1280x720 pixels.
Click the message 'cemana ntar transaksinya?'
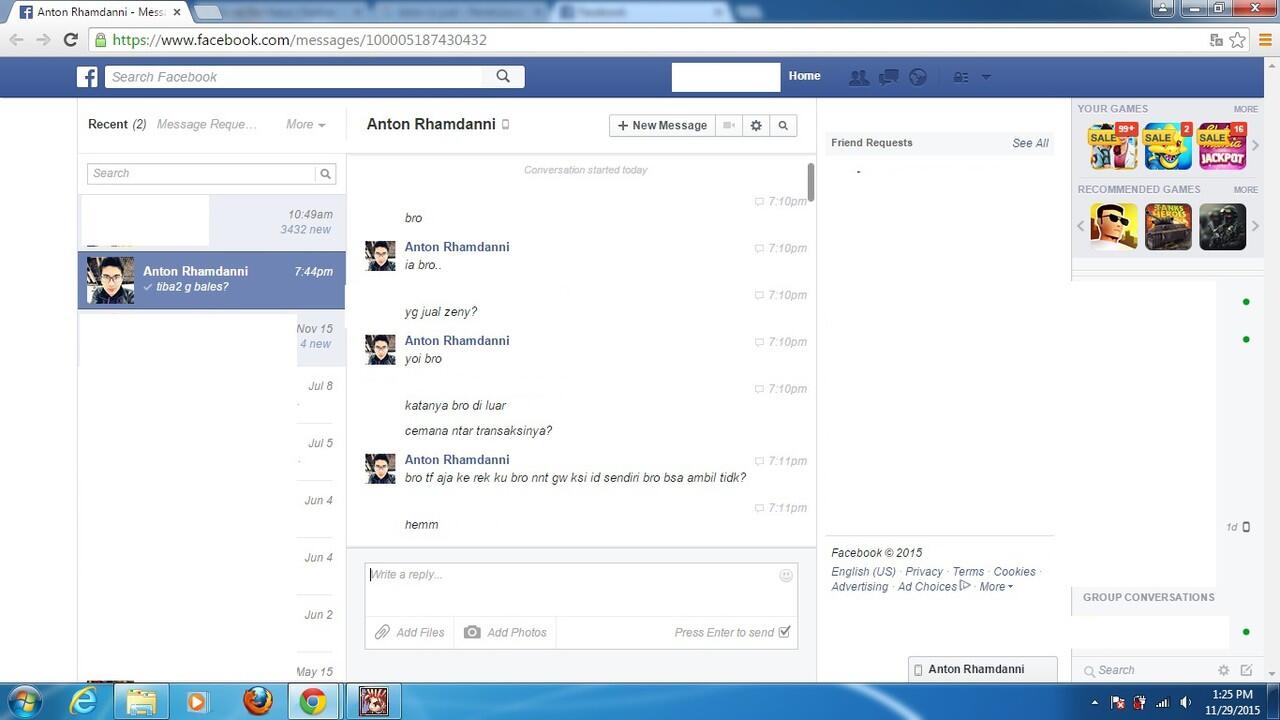click(x=478, y=431)
